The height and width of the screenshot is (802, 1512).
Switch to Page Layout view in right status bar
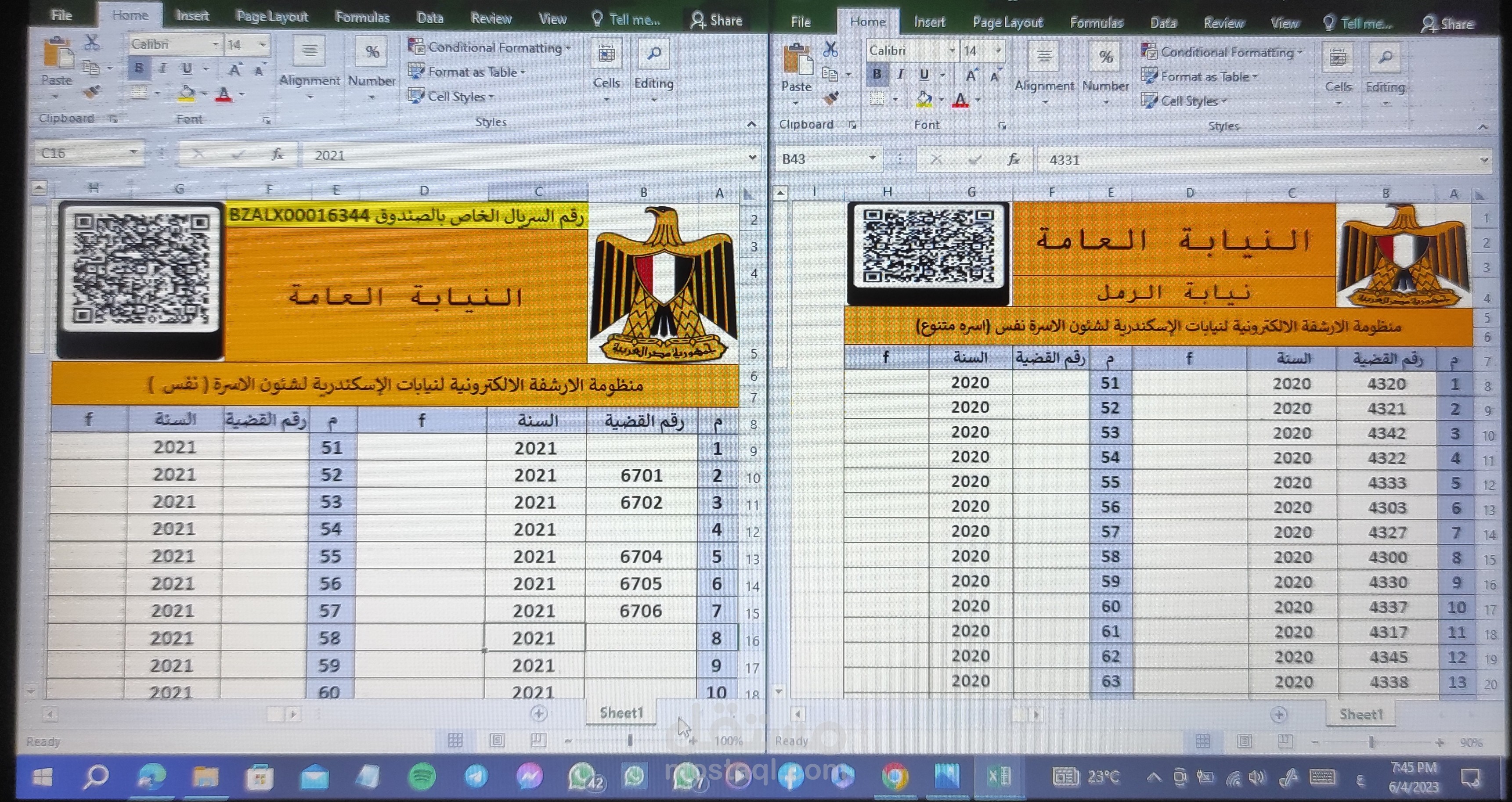[x=1244, y=741]
